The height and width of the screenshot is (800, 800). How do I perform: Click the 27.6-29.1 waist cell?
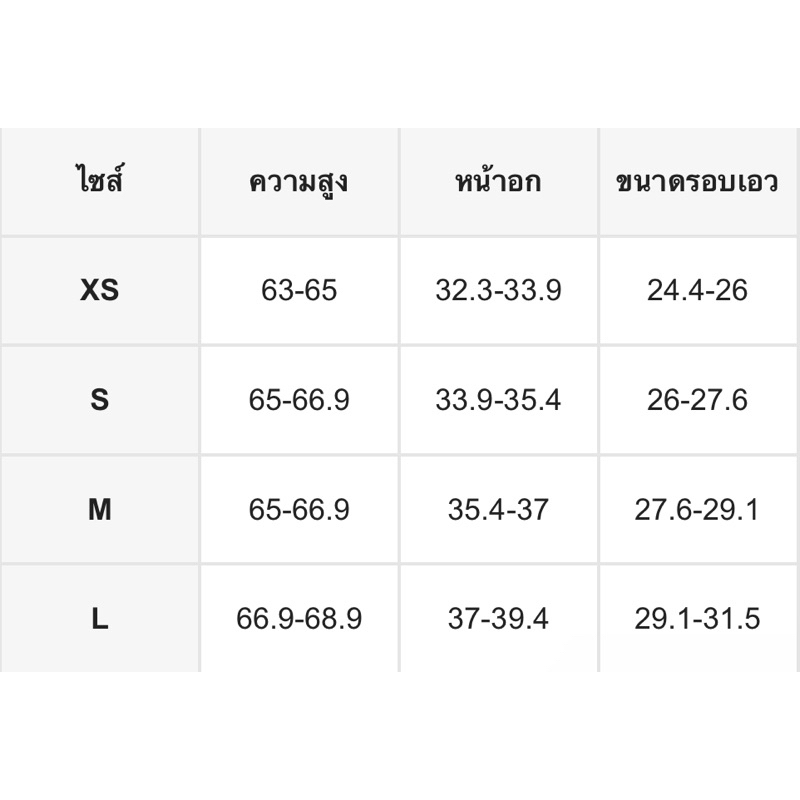click(x=697, y=509)
